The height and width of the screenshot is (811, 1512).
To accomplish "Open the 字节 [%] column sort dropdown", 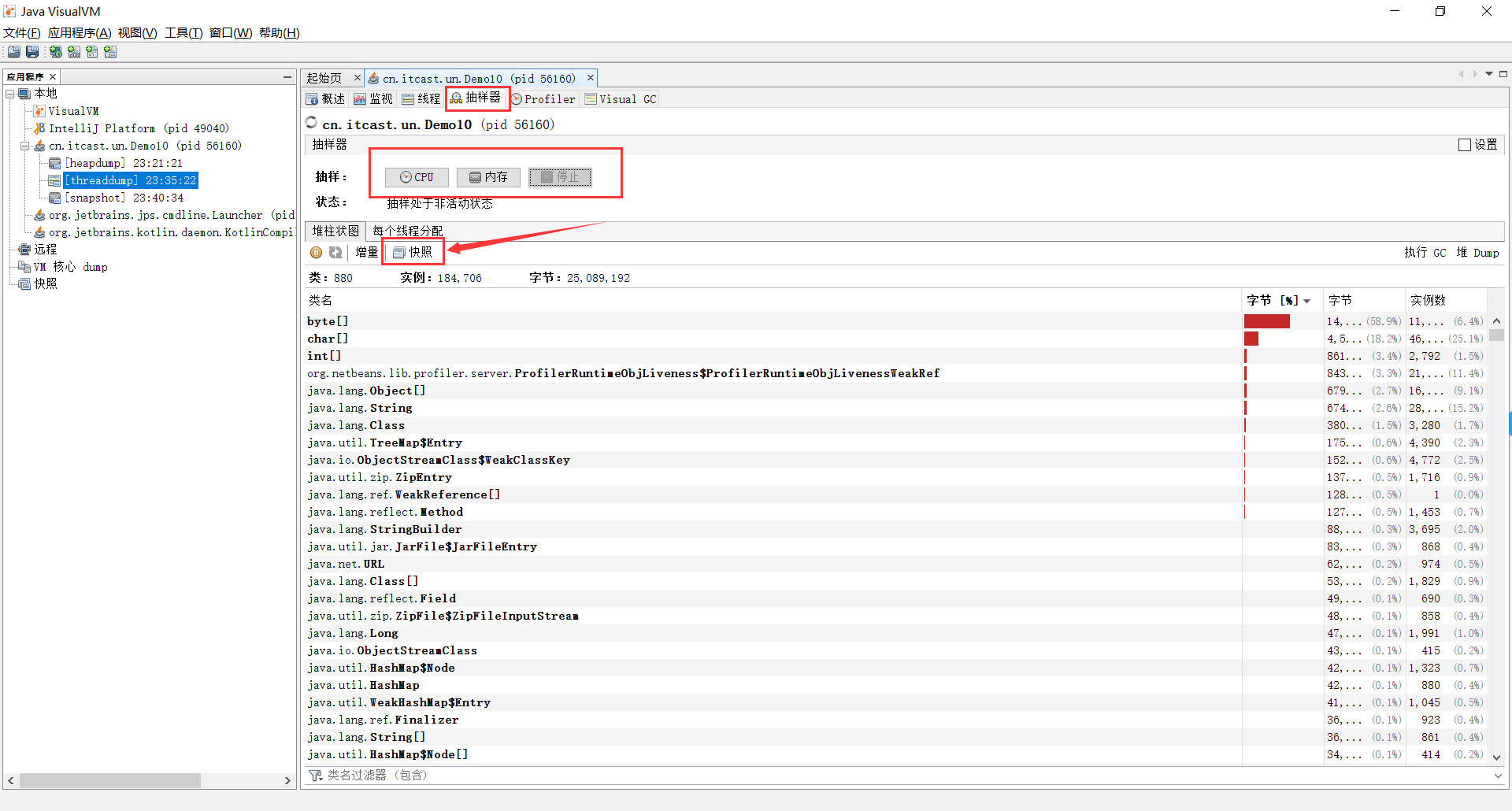I will coord(1307,301).
